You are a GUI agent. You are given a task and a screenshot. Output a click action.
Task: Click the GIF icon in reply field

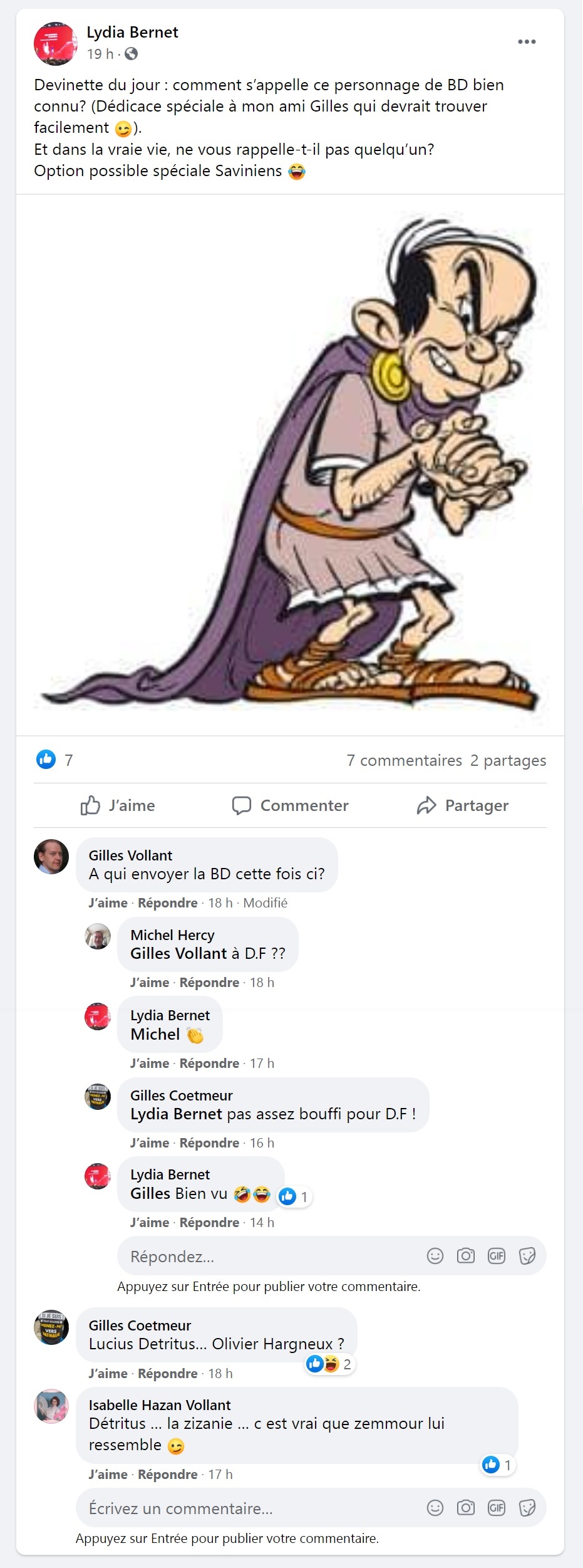point(497,1256)
